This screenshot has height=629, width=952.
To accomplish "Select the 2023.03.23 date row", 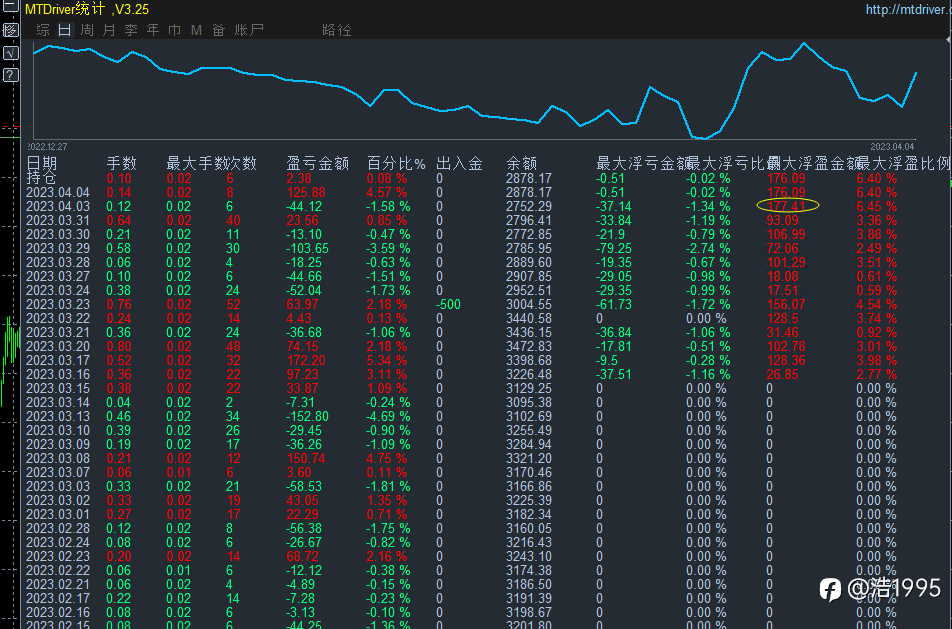I will tap(58, 304).
